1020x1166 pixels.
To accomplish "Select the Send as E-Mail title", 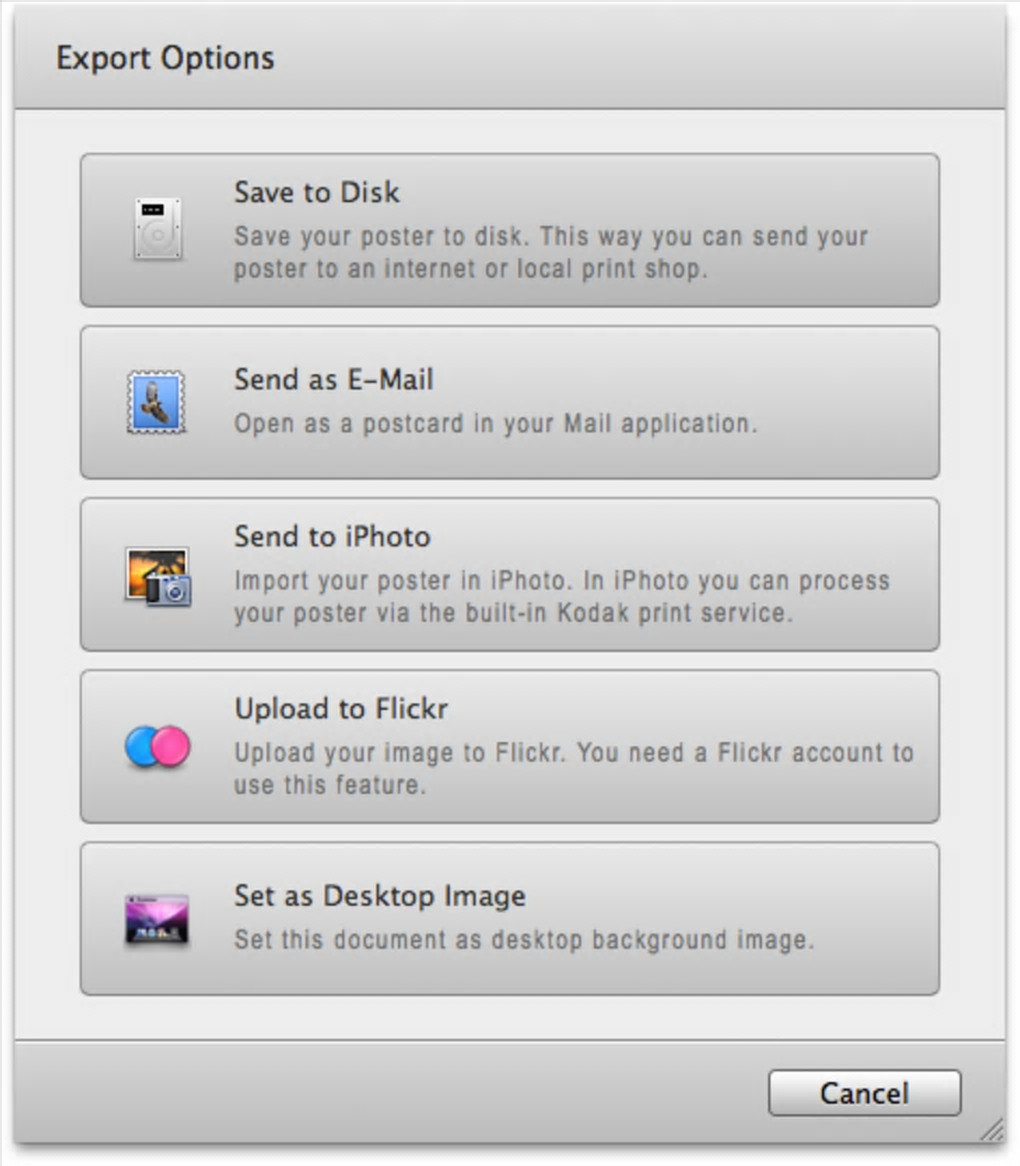I will tap(333, 380).
